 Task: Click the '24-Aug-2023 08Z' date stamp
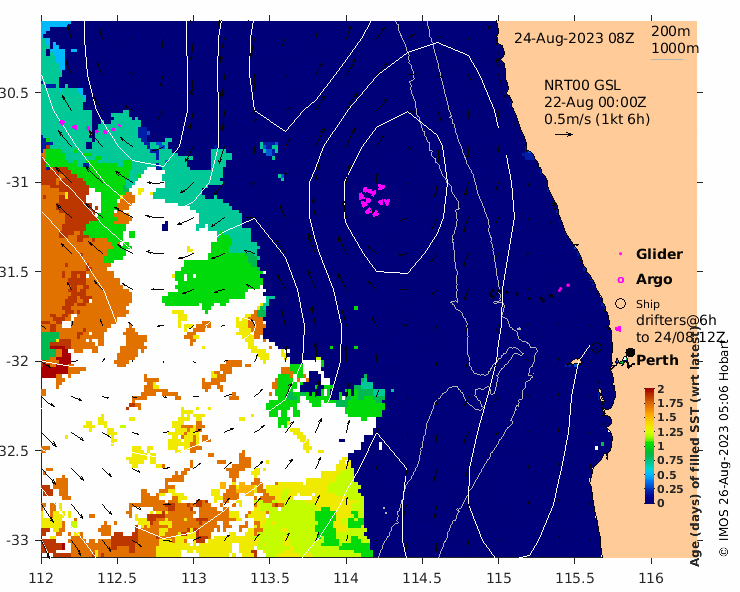coord(574,38)
